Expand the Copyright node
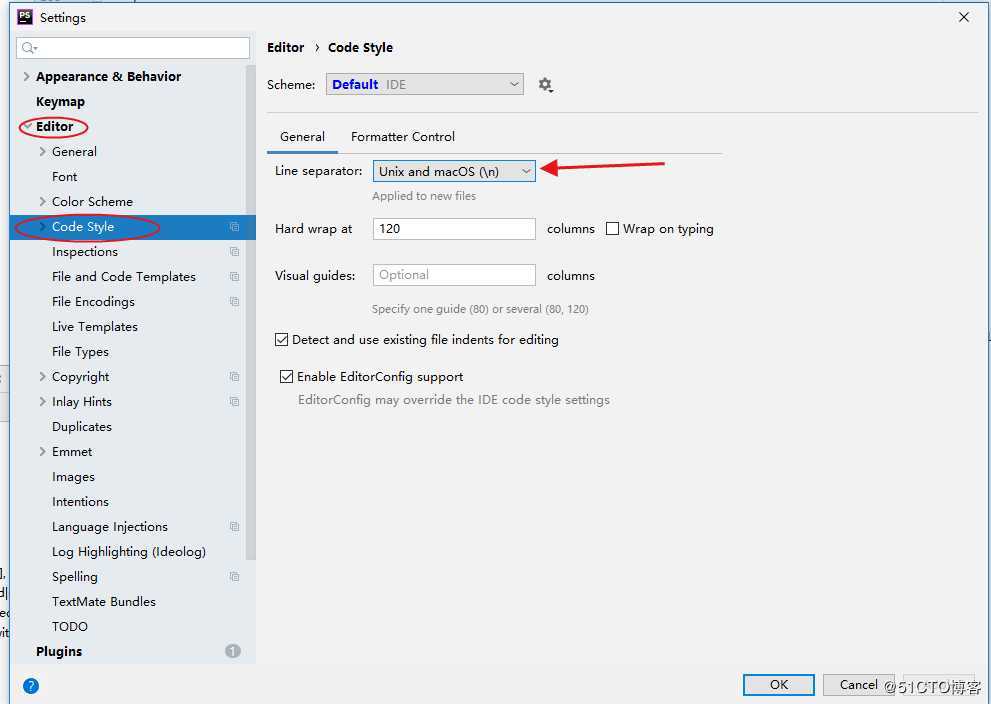This screenshot has height=704, width=991. [42, 377]
